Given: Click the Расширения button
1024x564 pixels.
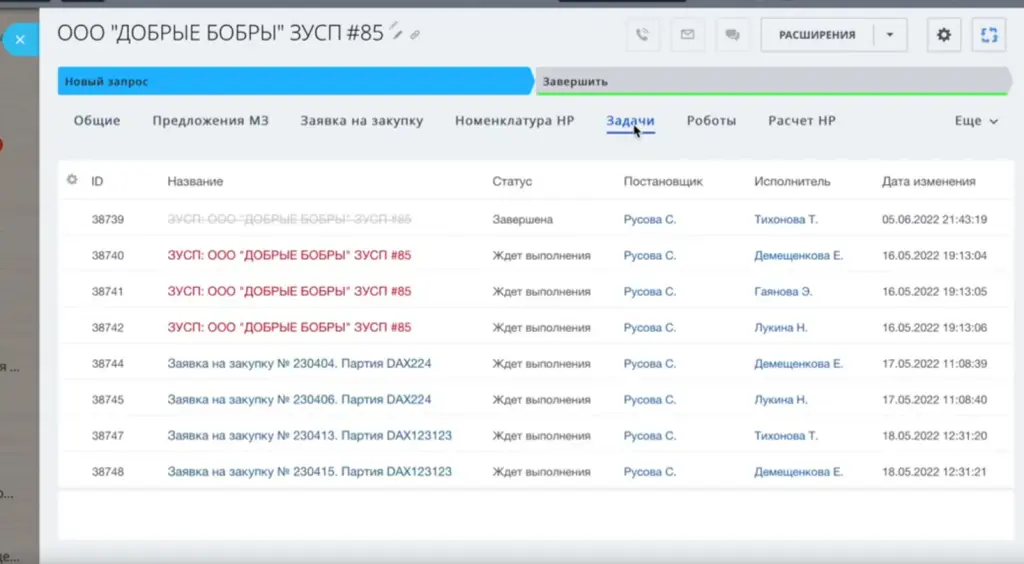Looking at the screenshot, I should tap(817, 35).
